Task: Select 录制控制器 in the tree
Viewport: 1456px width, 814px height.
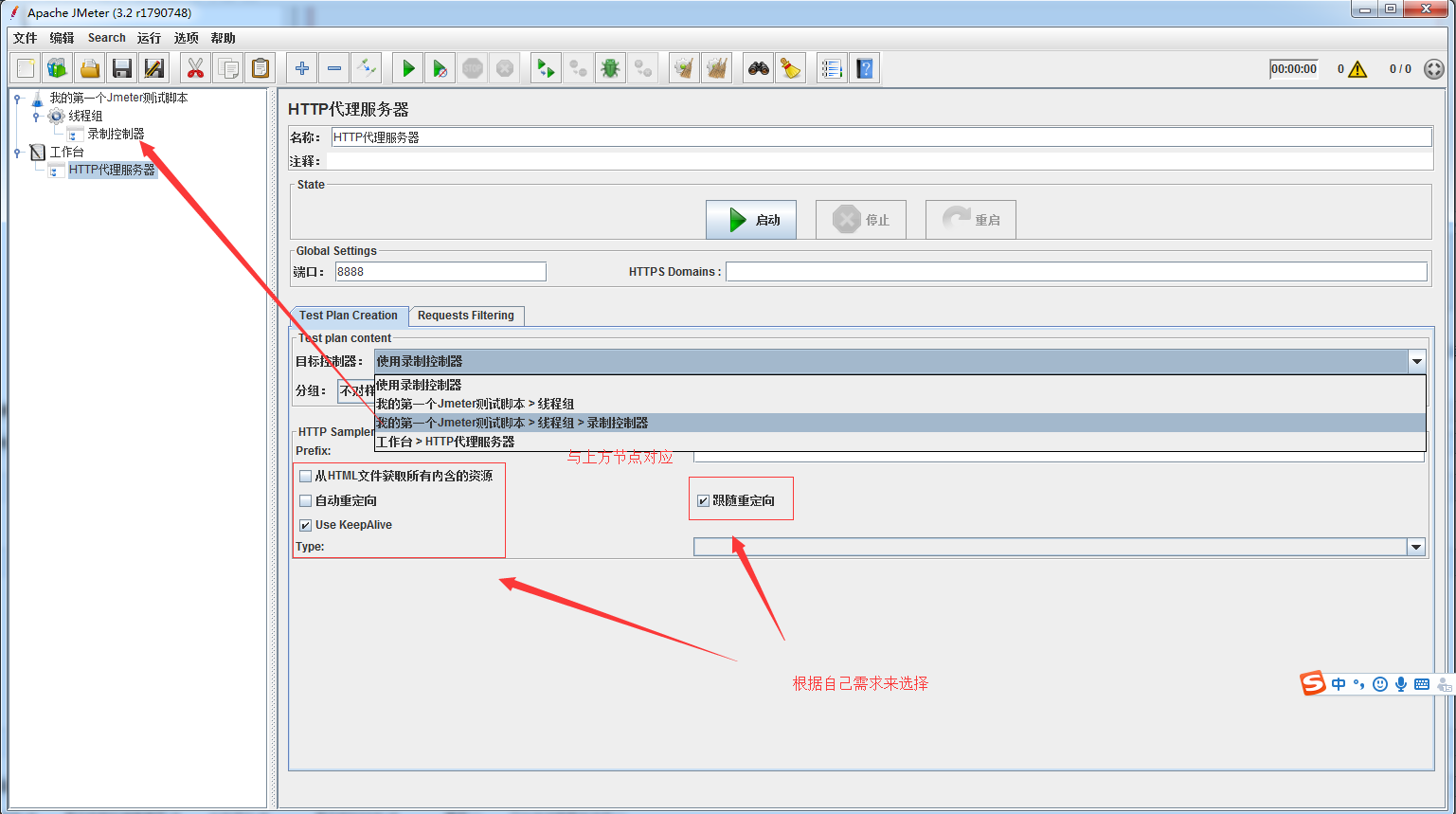Action: click(116, 134)
